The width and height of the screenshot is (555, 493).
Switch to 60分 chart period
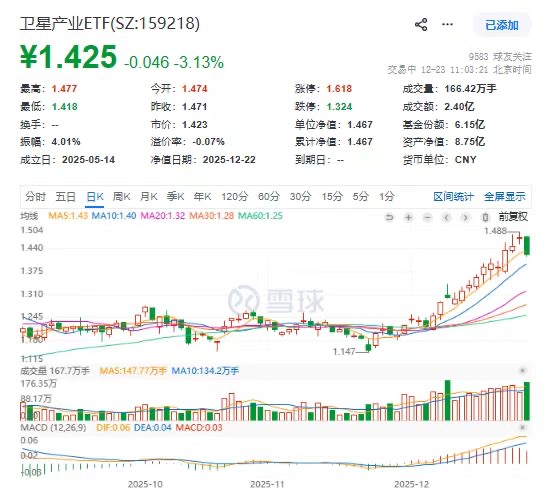click(x=269, y=196)
